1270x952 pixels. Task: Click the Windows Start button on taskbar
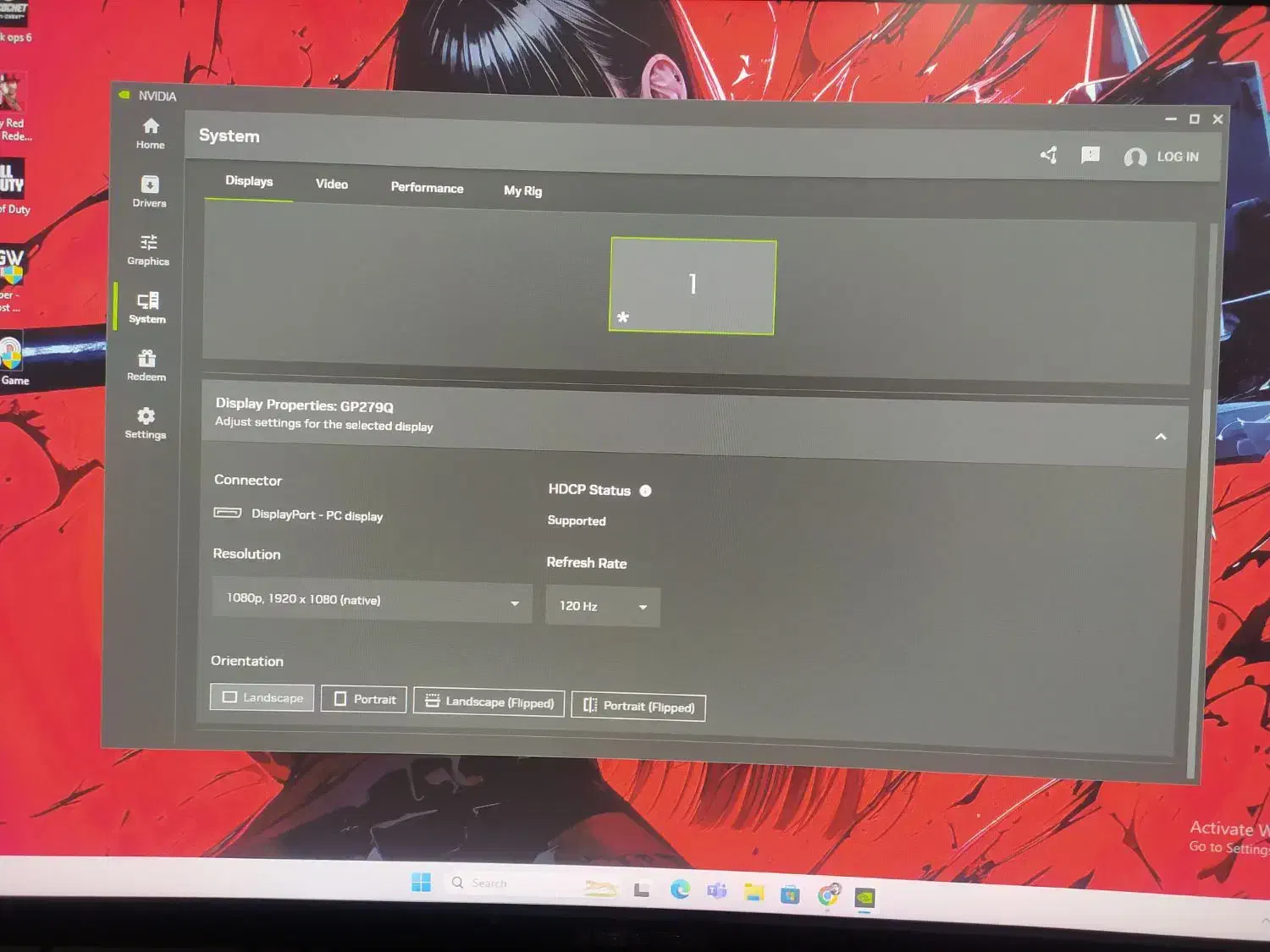[421, 882]
